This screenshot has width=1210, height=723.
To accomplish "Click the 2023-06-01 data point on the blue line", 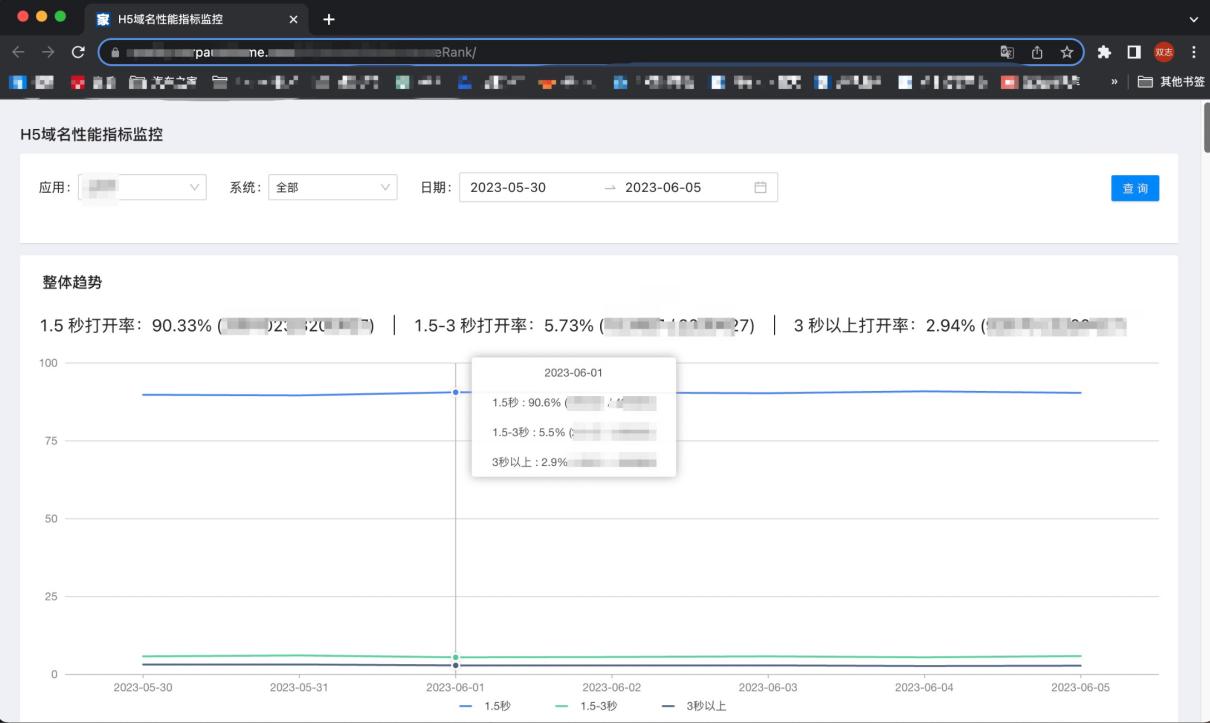I will tap(456, 392).
